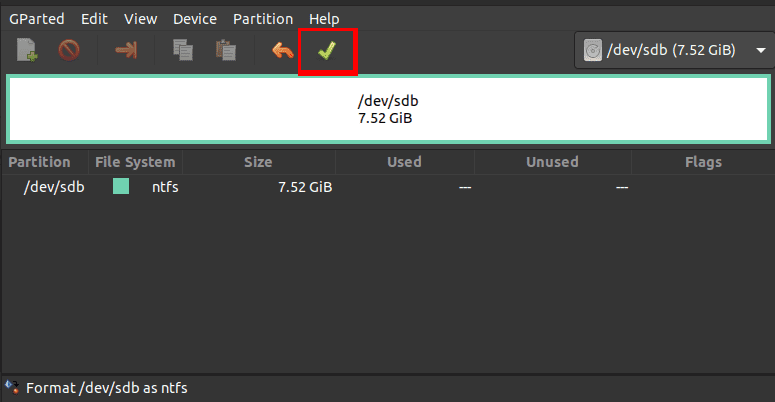The height and width of the screenshot is (402, 775).
Task: Click the File System column header
Action: click(135, 162)
